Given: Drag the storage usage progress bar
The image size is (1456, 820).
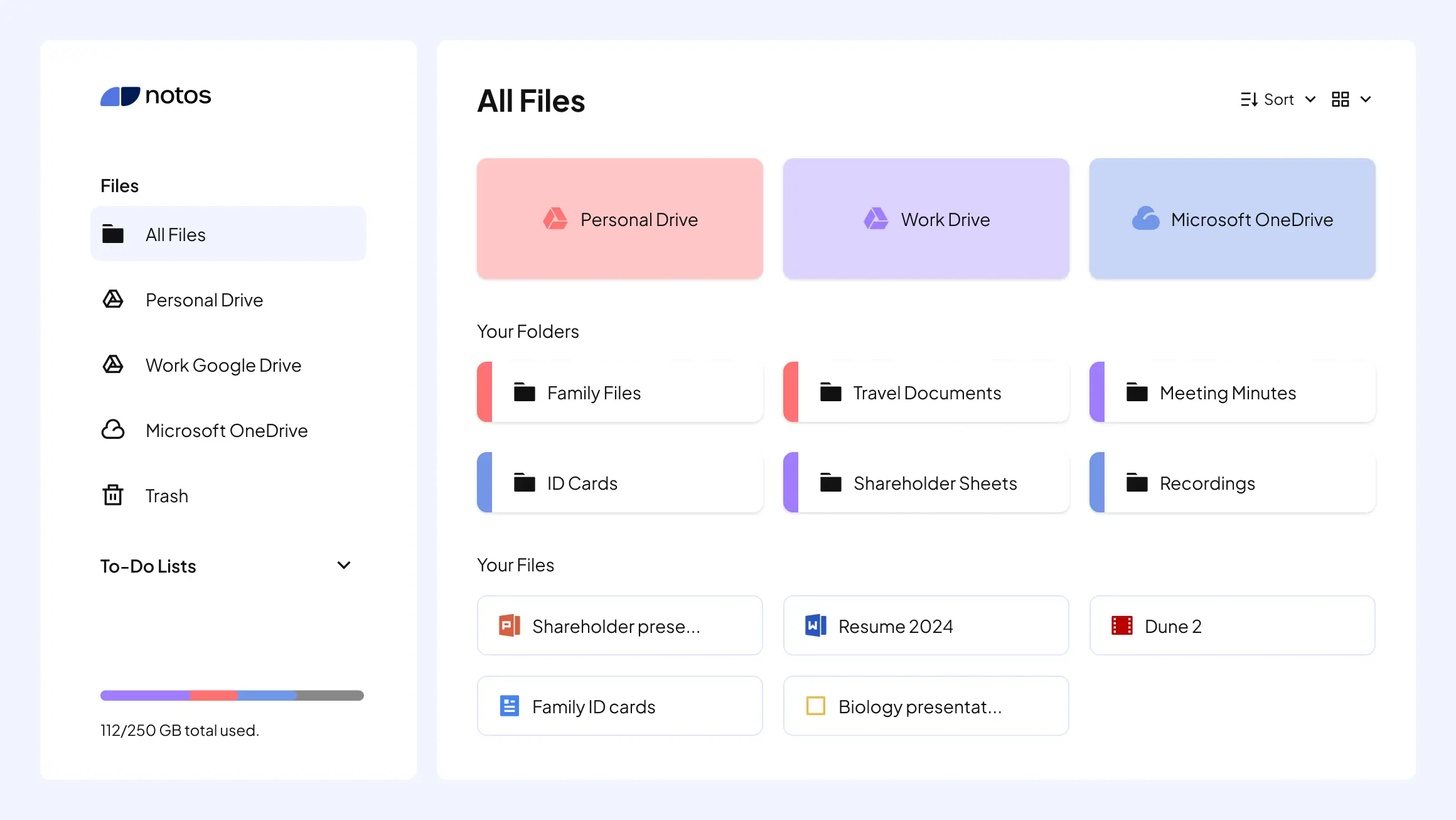Looking at the screenshot, I should pos(232,695).
